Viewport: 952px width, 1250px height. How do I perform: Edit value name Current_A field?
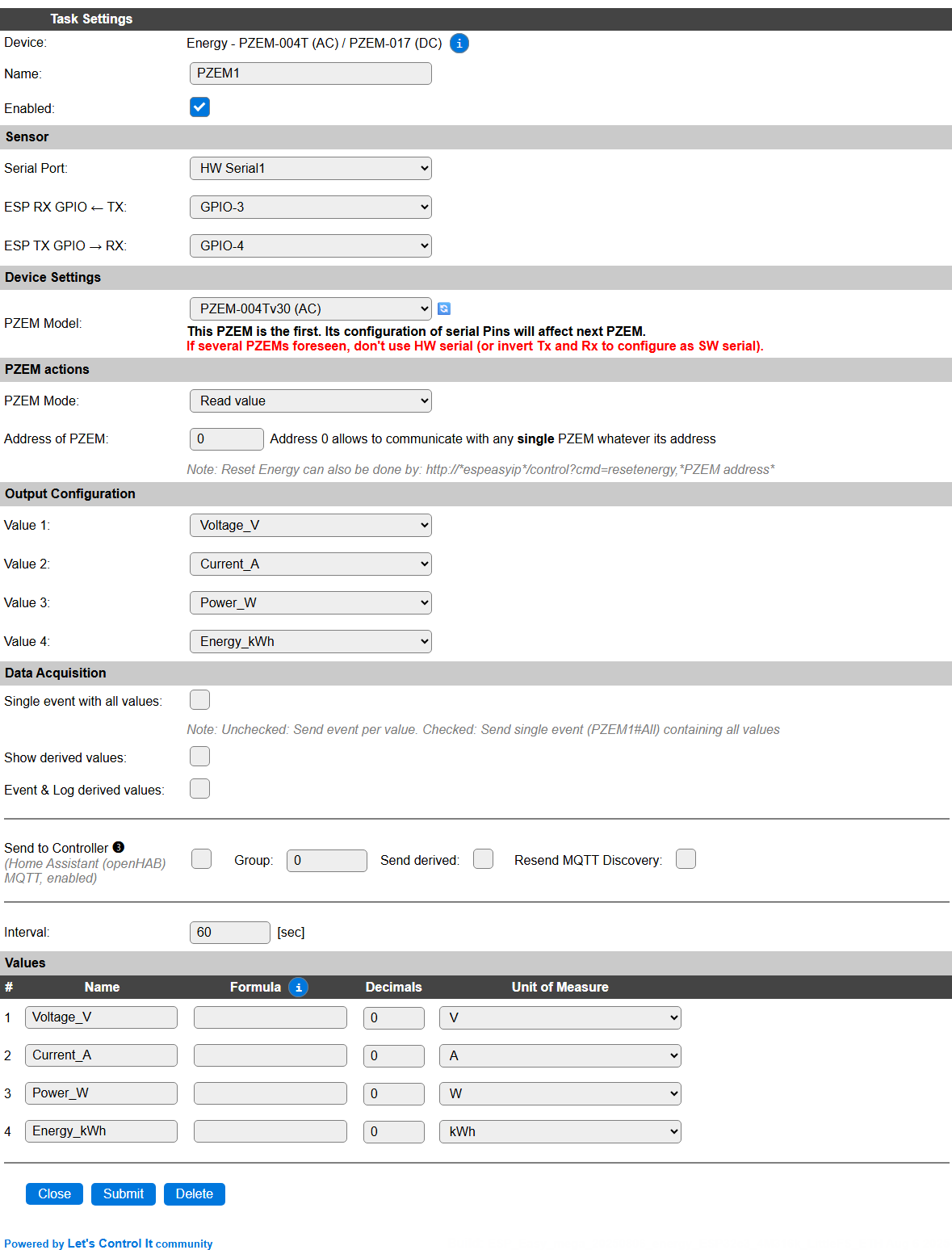pos(101,1055)
